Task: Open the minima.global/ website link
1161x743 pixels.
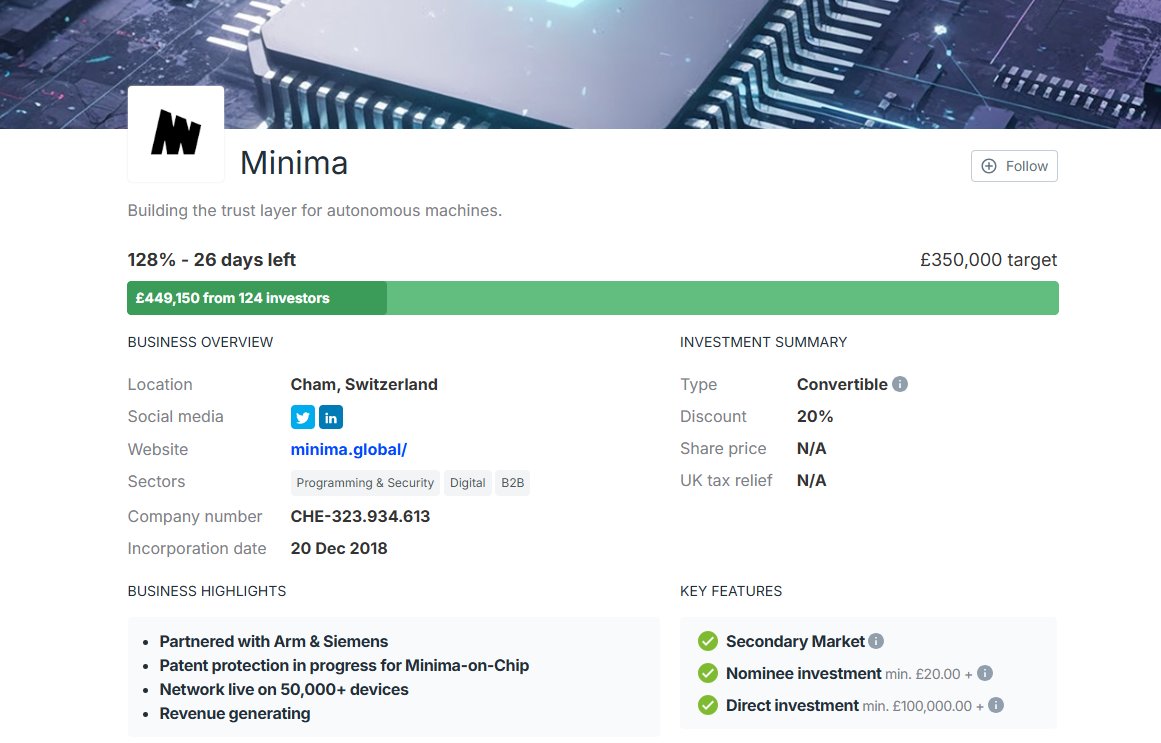Action: [349, 449]
